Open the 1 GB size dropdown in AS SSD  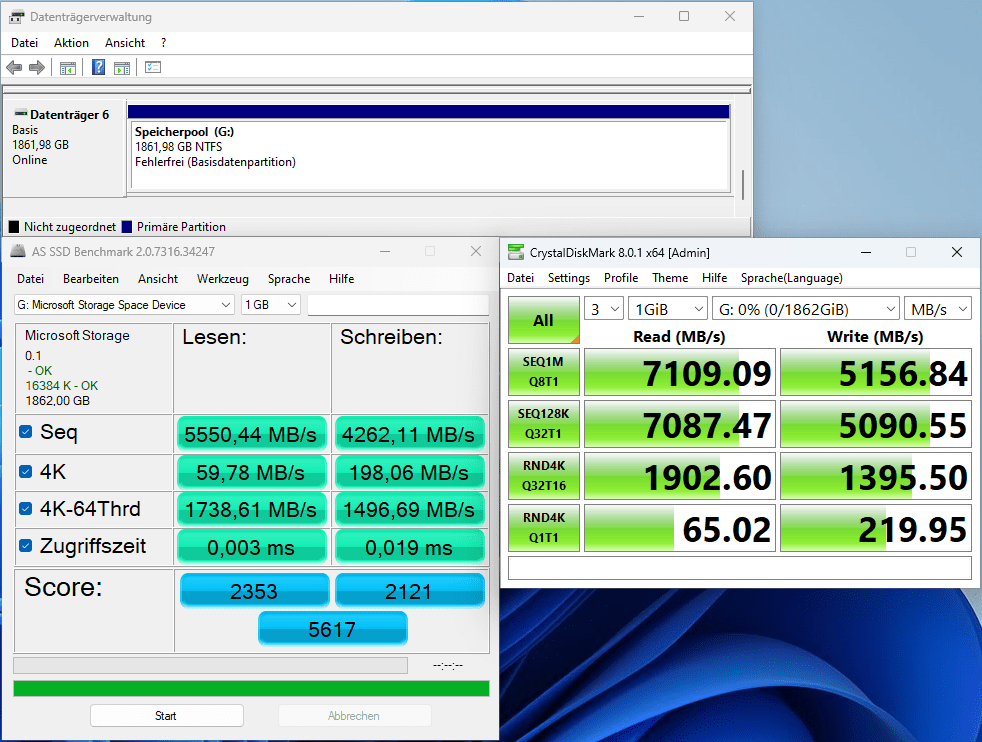pos(271,305)
